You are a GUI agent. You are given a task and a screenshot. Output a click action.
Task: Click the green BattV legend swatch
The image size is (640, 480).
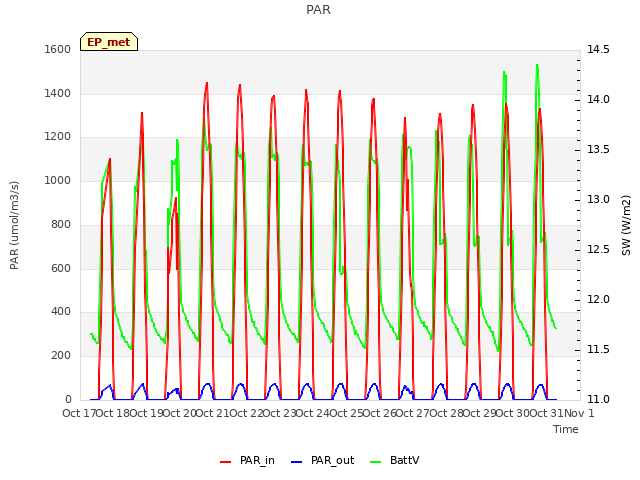[x=375, y=462]
